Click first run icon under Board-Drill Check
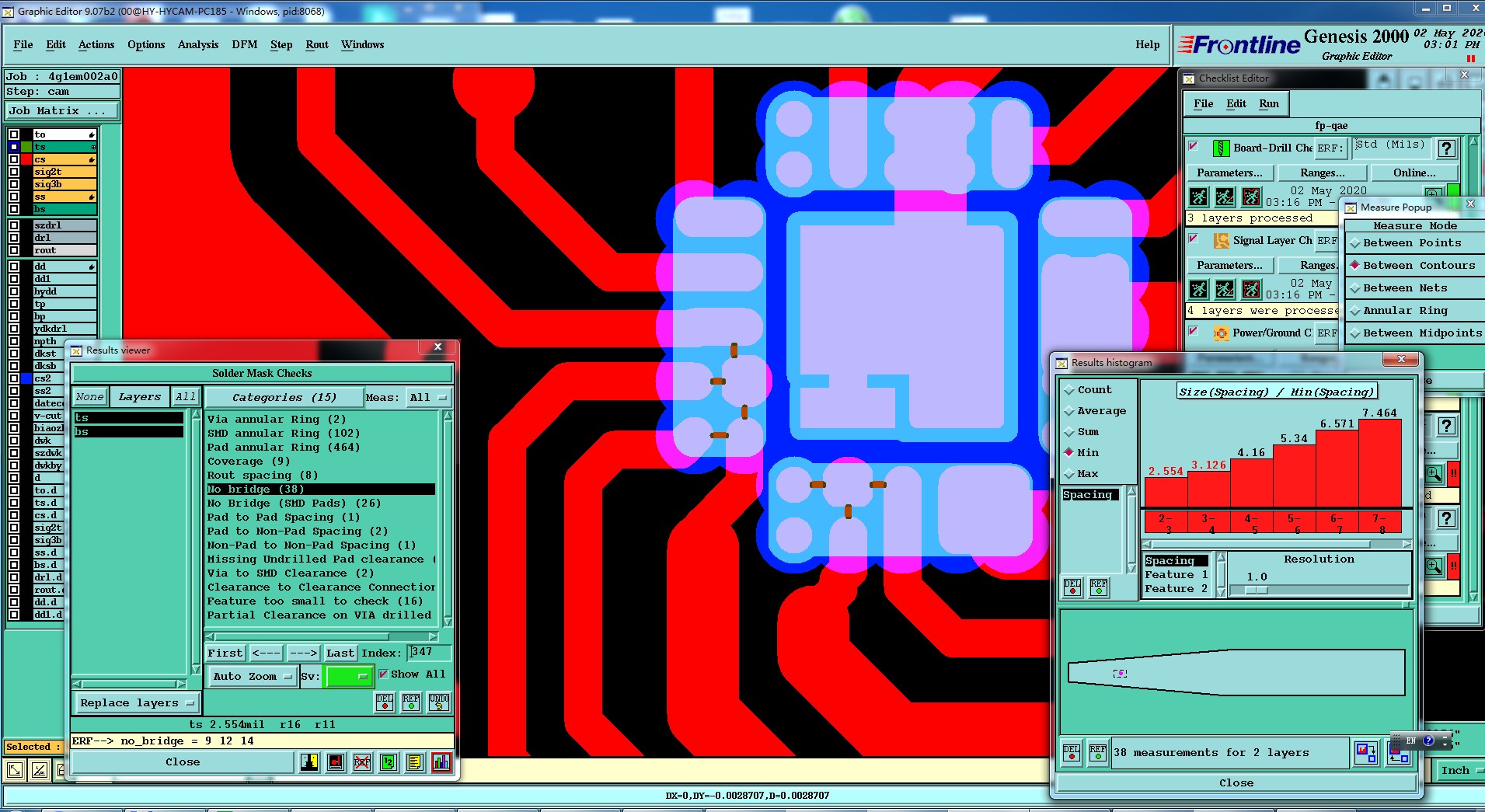This screenshot has width=1485, height=812. (1198, 197)
